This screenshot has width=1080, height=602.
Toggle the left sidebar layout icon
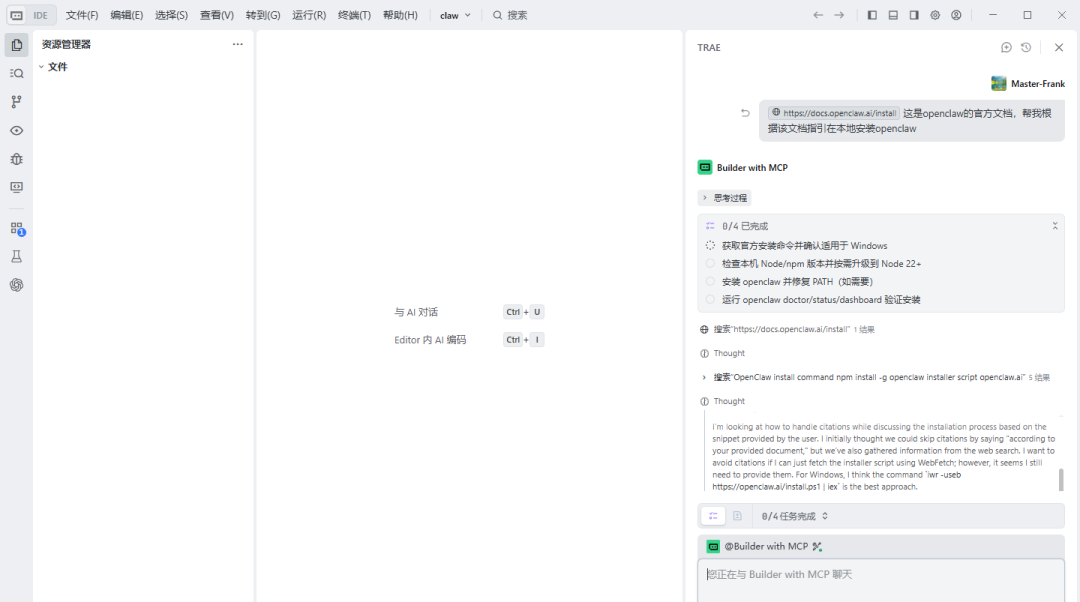point(872,15)
